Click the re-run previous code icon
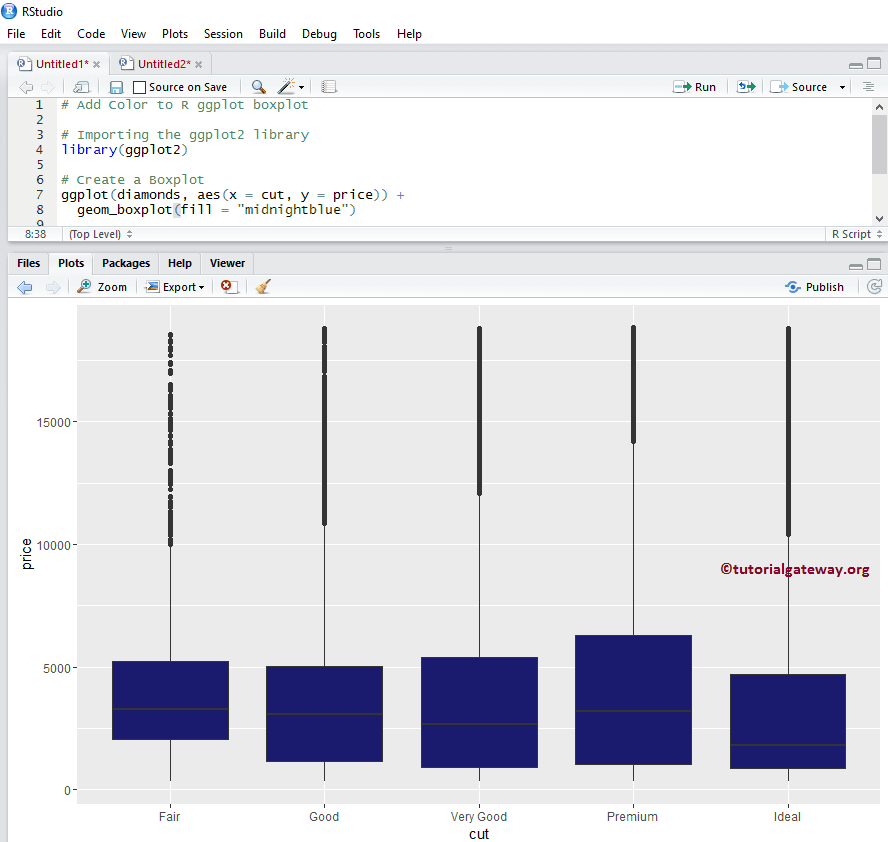Viewport: 888px width, 842px height. pyautogui.click(x=746, y=87)
